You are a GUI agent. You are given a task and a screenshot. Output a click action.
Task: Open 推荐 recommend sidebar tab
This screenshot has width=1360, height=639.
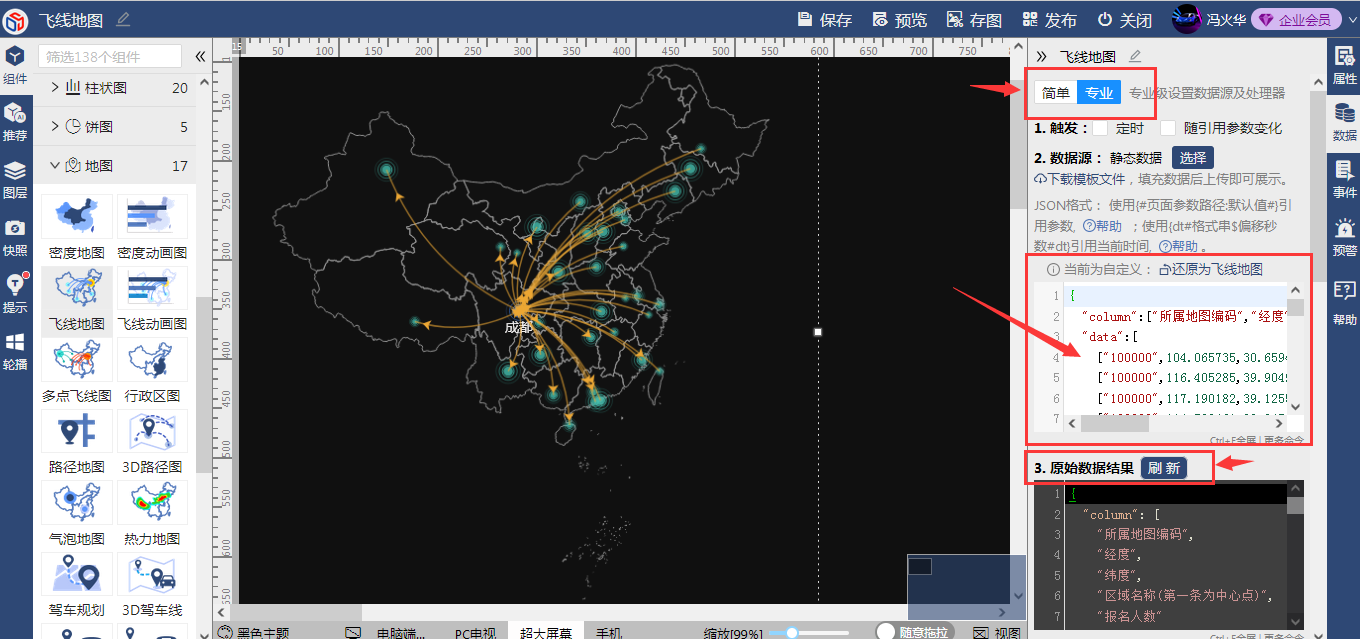15,122
